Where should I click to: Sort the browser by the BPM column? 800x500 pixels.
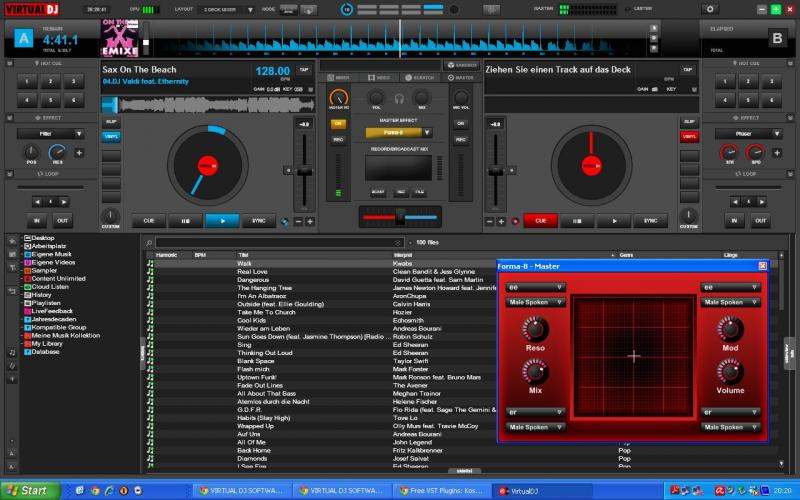tap(199, 255)
